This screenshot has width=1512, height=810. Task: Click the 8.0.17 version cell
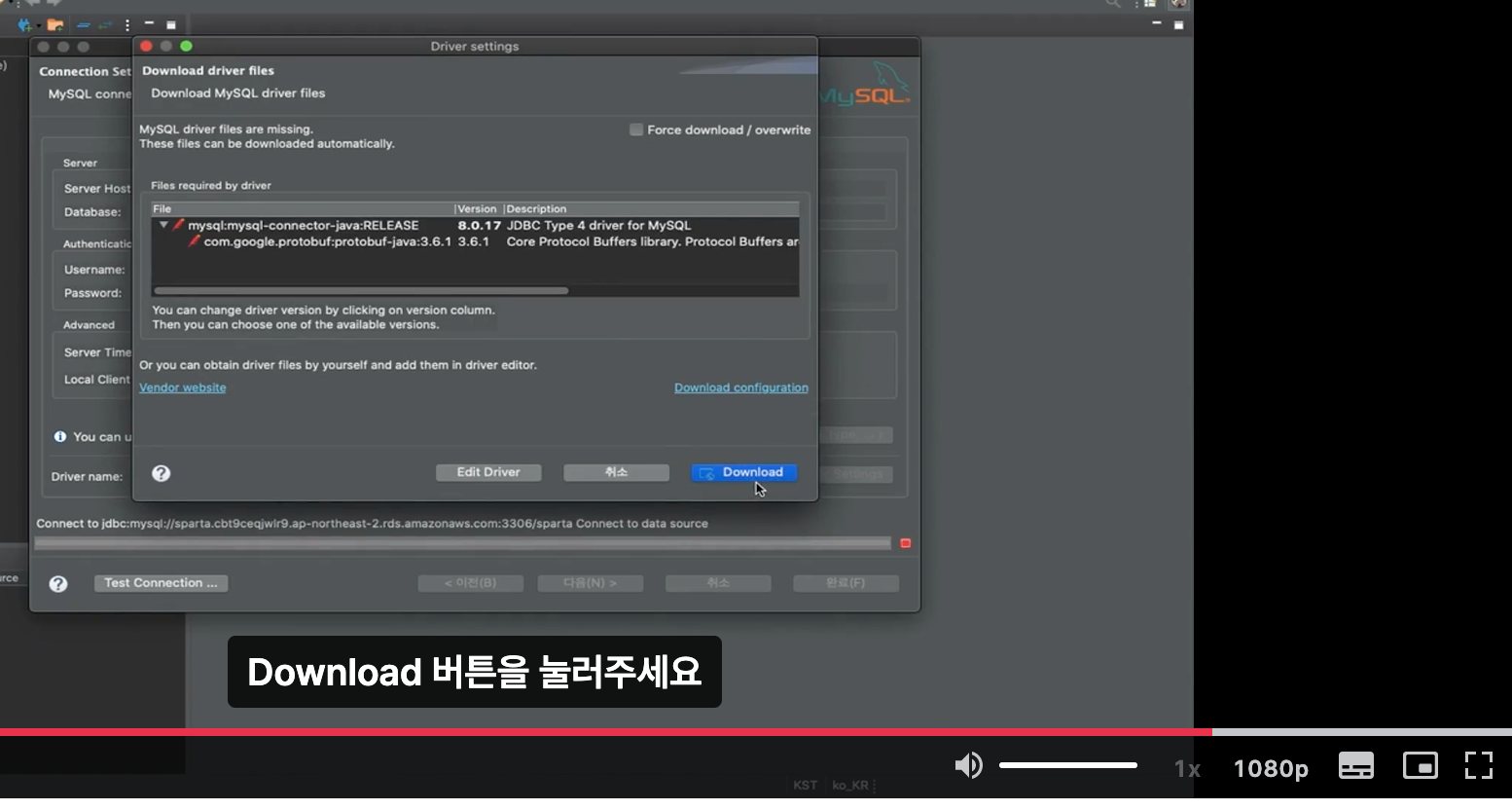pos(479,225)
